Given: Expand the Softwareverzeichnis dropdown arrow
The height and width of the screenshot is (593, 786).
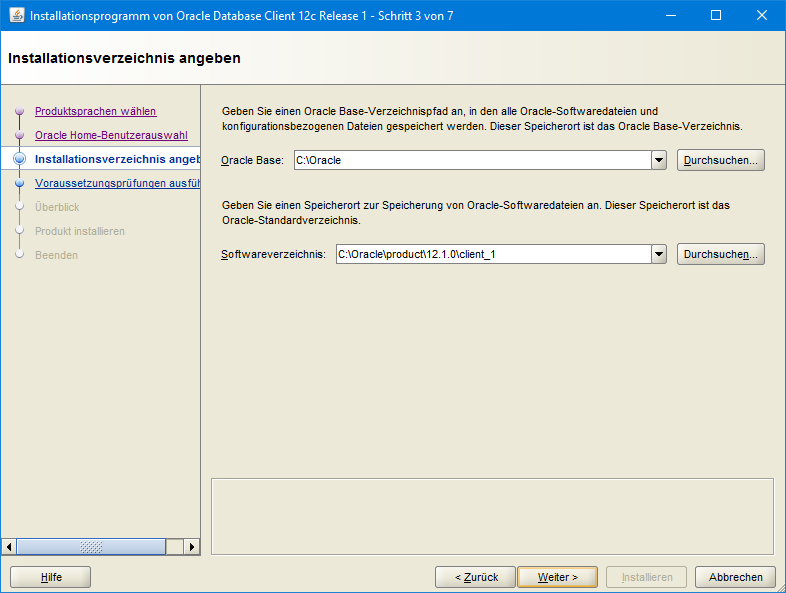Looking at the screenshot, I should coord(659,255).
